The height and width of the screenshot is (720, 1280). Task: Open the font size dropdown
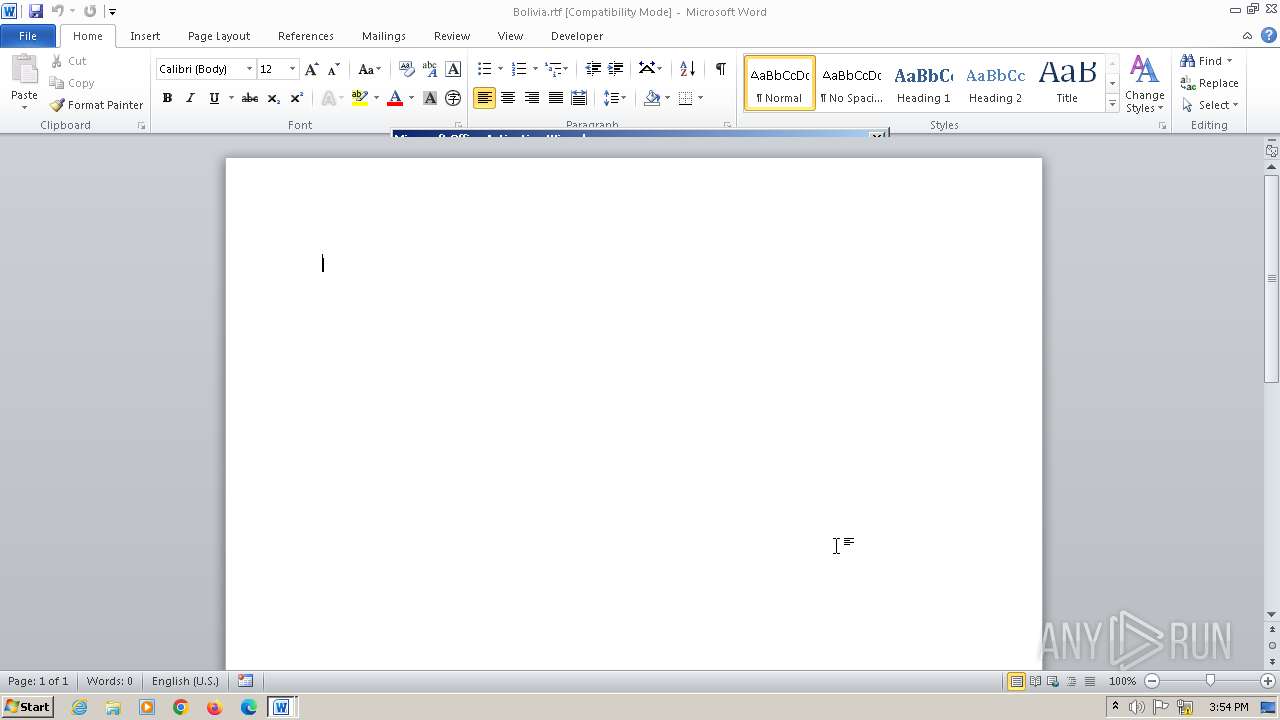tap(292, 69)
